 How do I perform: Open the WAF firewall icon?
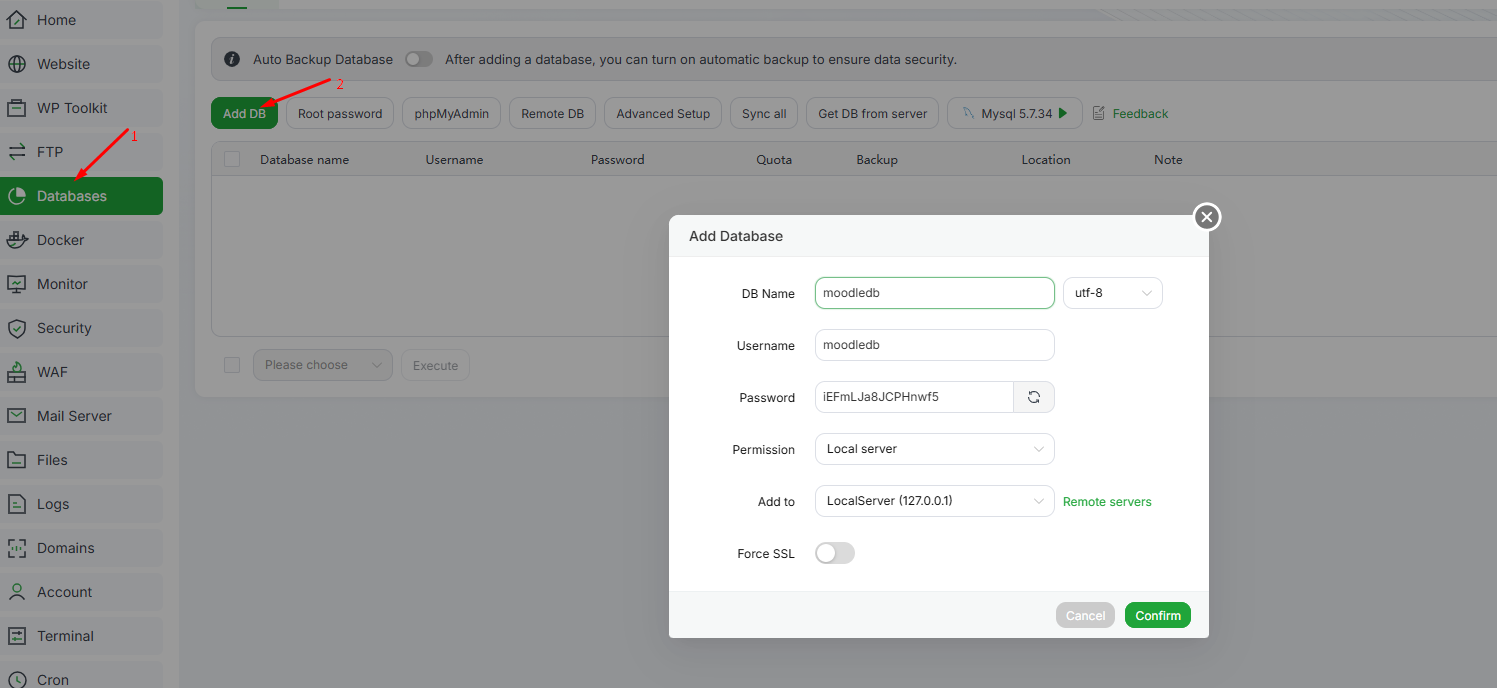click(17, 372)
